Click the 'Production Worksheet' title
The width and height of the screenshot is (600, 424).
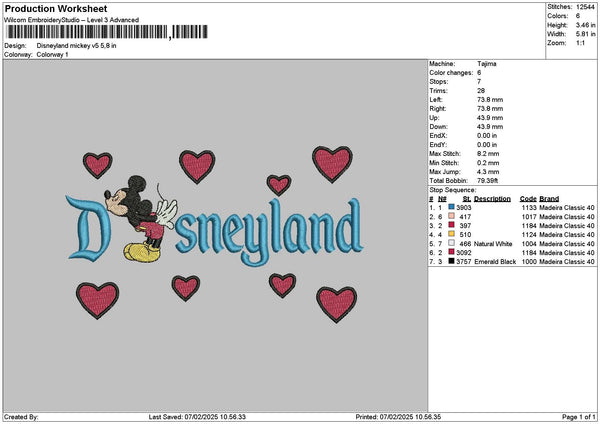point(56,8)
